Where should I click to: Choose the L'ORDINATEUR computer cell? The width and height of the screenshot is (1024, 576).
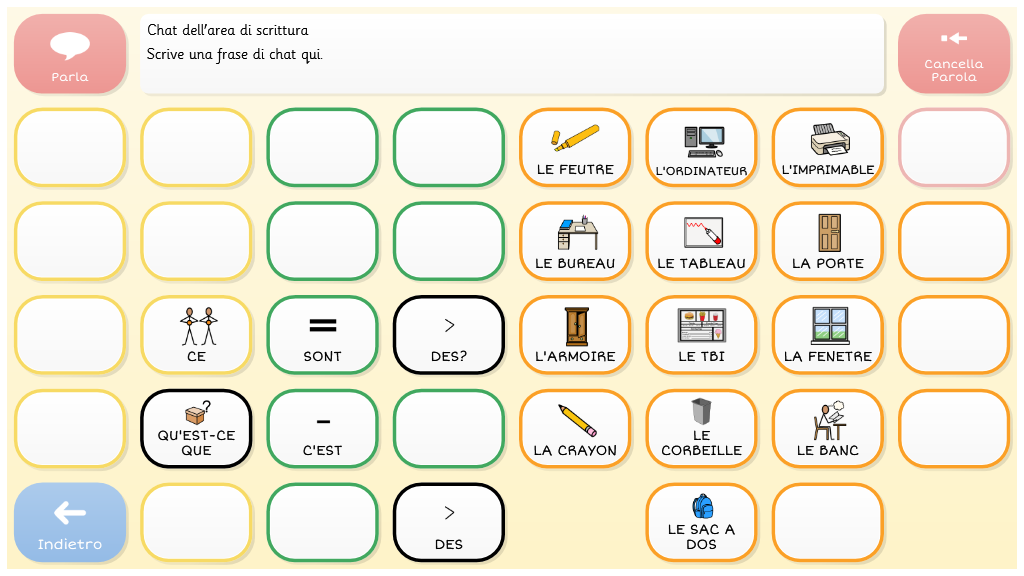click(x=701, y=147)
